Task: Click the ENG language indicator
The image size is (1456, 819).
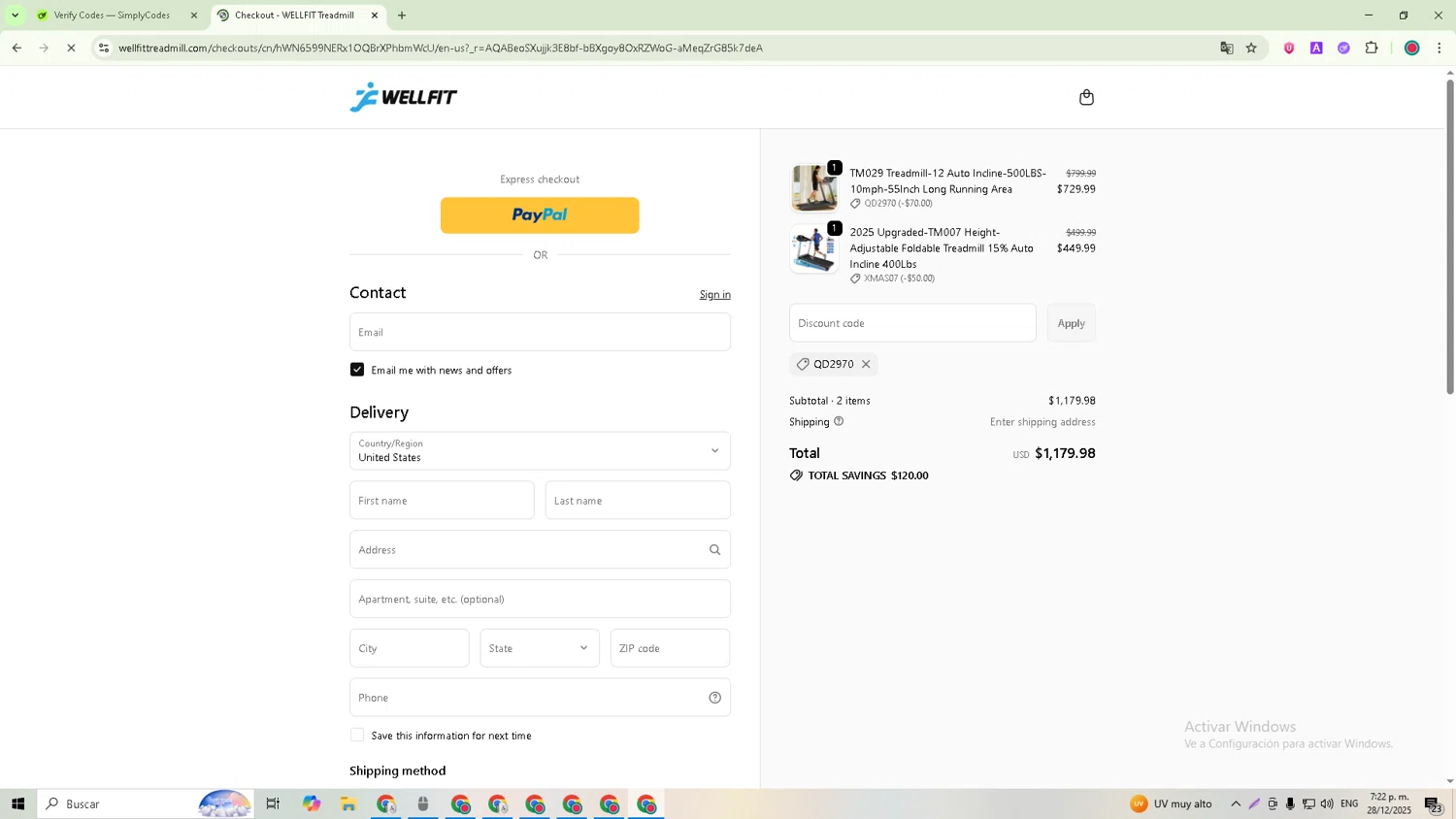Action: [x=1349, y=803]
